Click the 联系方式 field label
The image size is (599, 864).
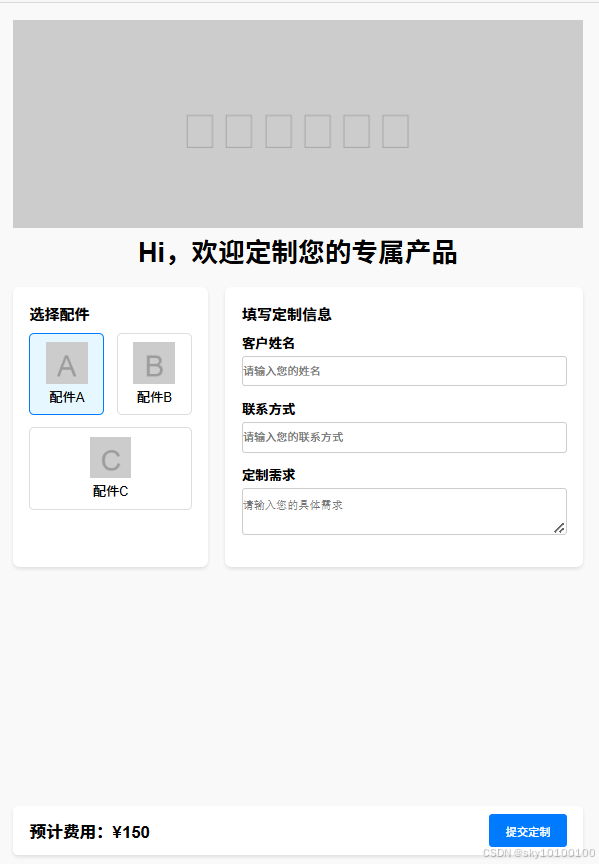pos(268,409)
